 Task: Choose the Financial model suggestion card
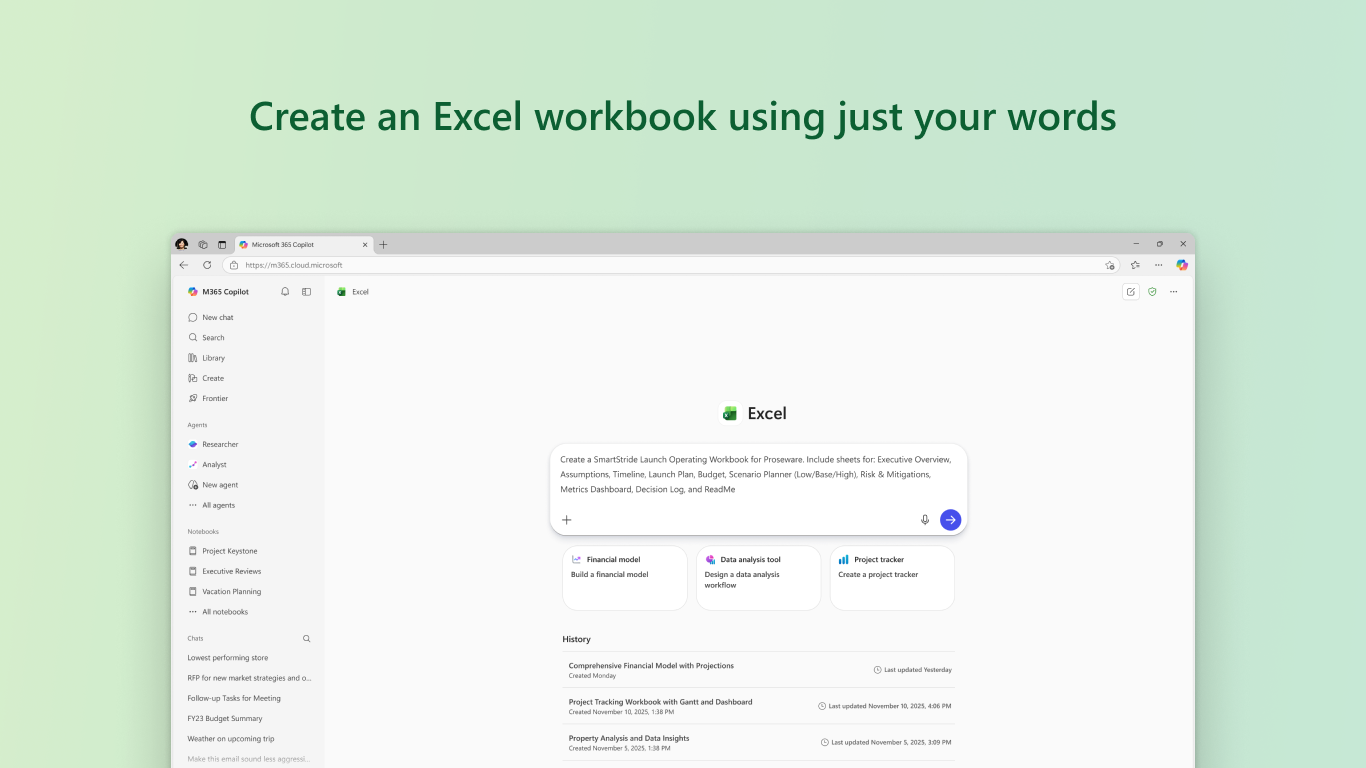tap(625, 577)
